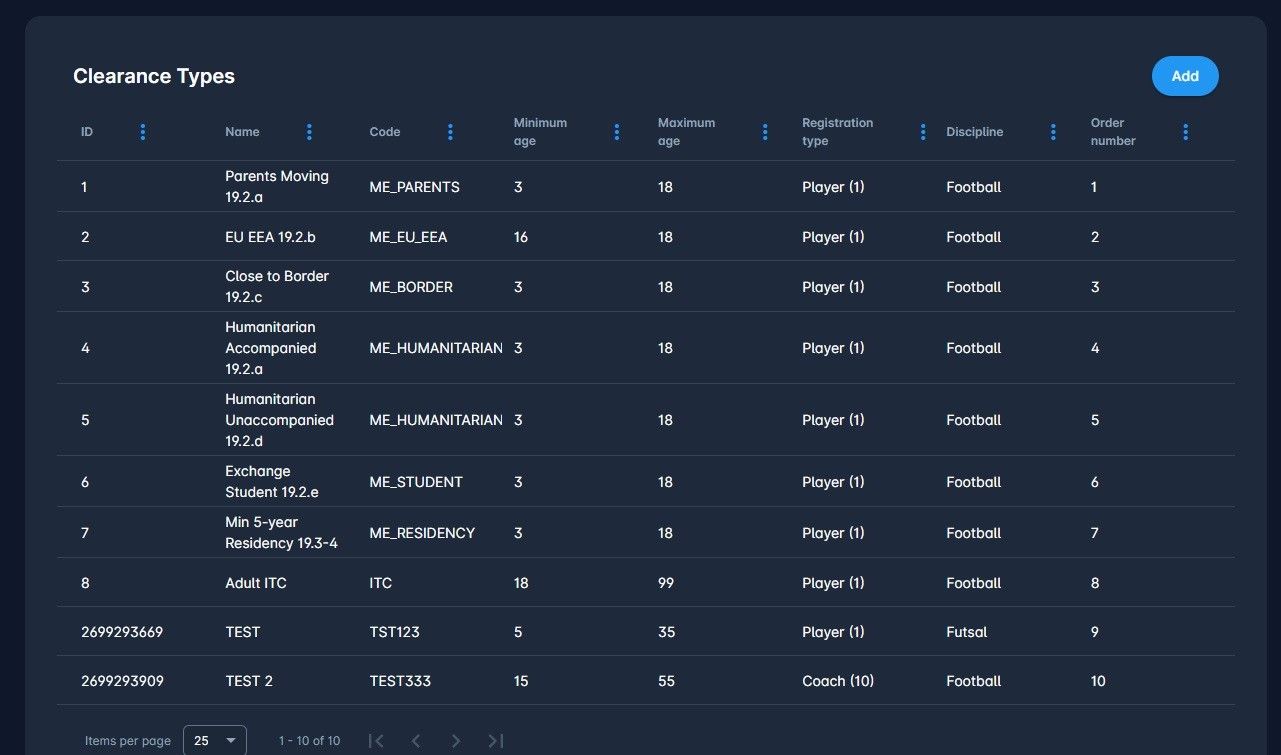The image size is (1281, 755).
Task: Click the Registration type column menu icon
Action: click(x=923, y=132)
